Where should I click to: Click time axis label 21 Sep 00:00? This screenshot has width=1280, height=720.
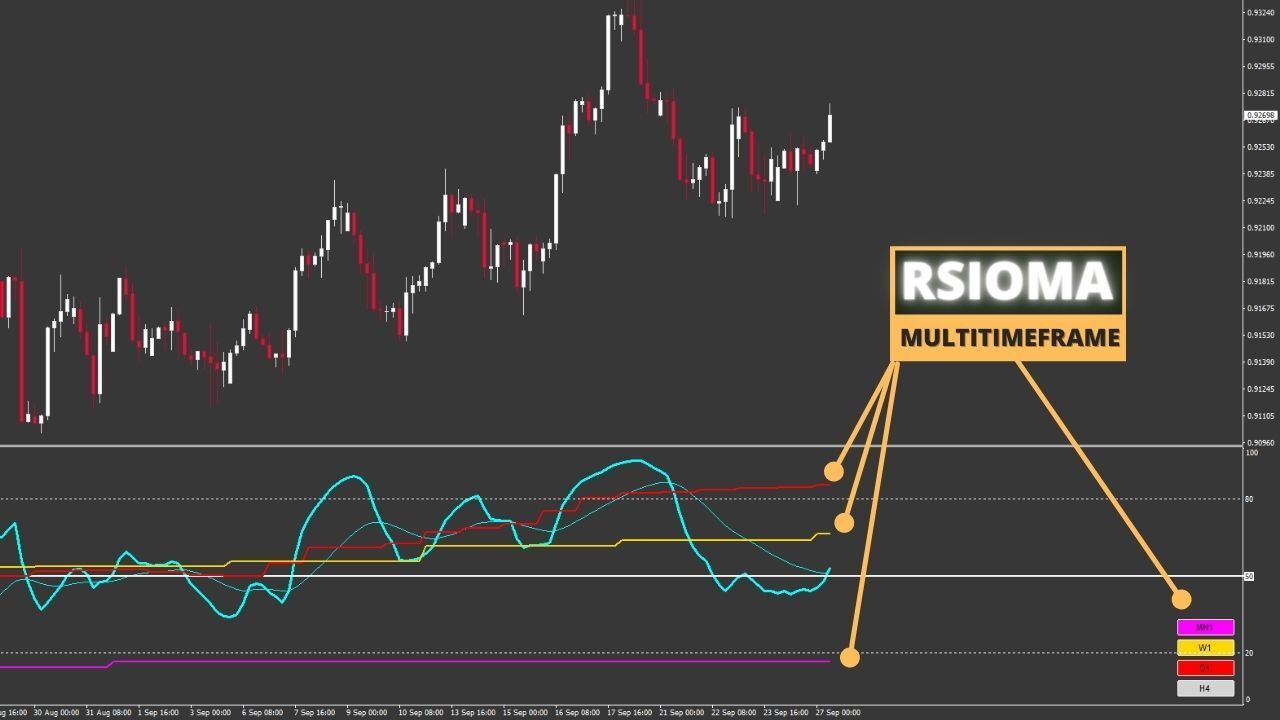pyautogui.click(x=682, y=713)
